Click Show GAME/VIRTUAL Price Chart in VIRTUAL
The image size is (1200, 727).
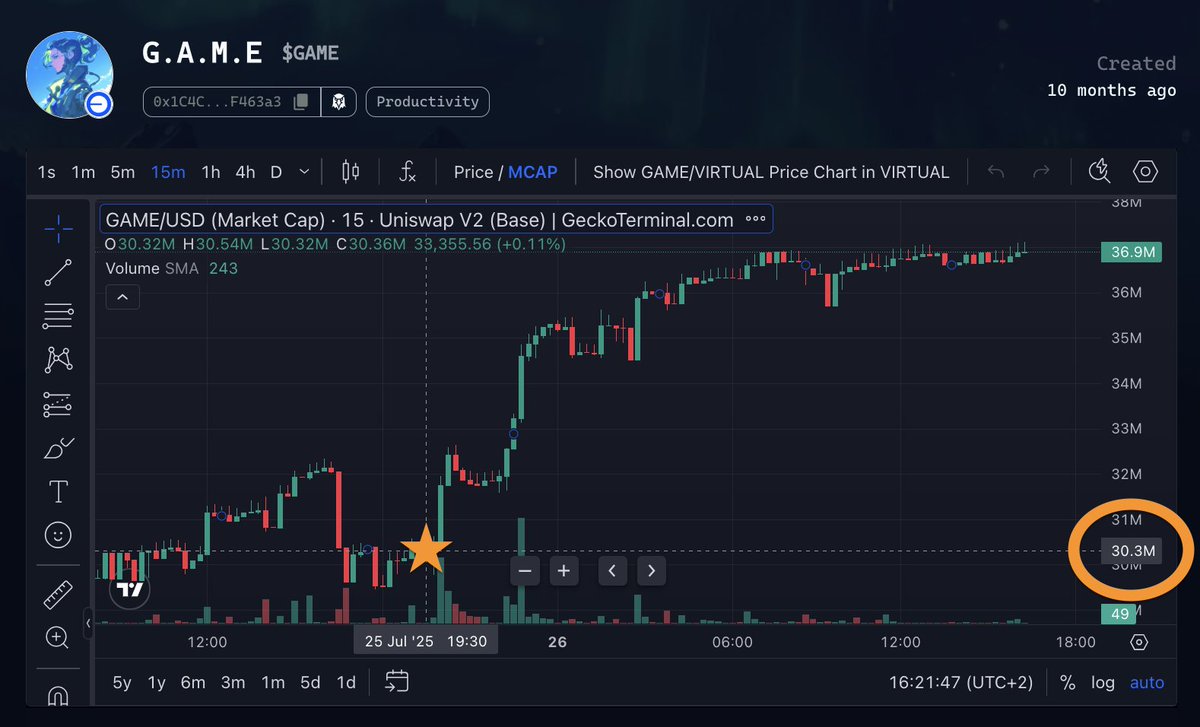[771, 172]
